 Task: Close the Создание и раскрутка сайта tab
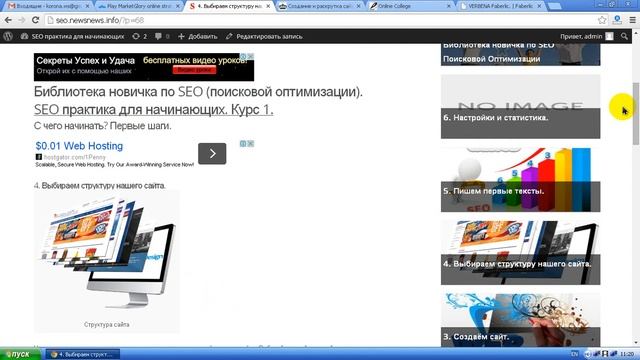click(x=358, y=6)
